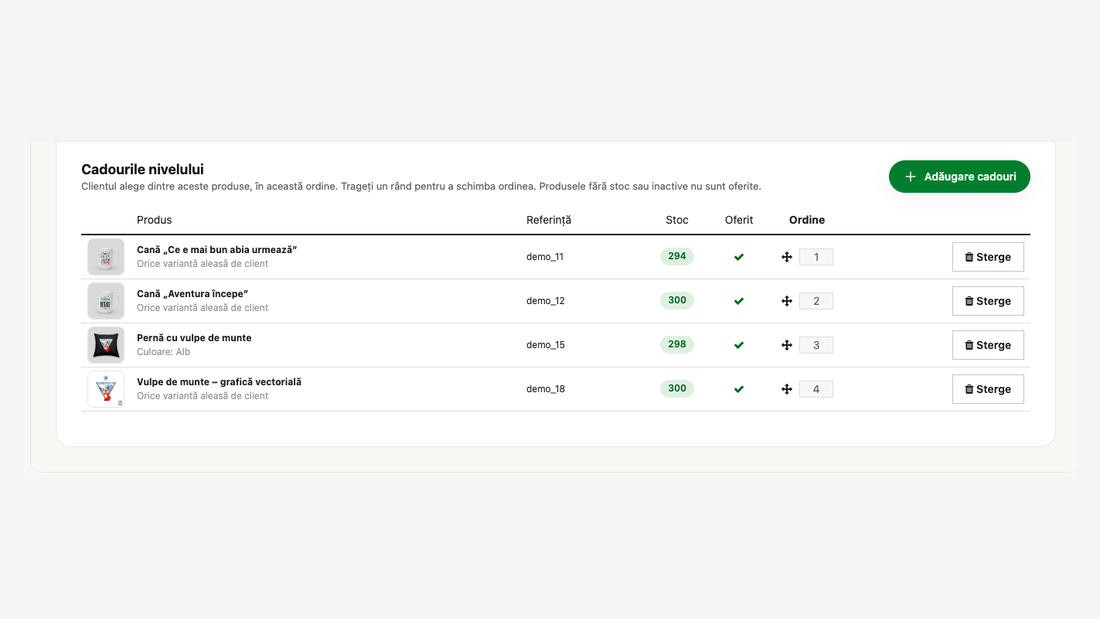This screenshot has height=619, width=1100.
Task: Click the move handle for demo_12 row
Action: (786, 301)
